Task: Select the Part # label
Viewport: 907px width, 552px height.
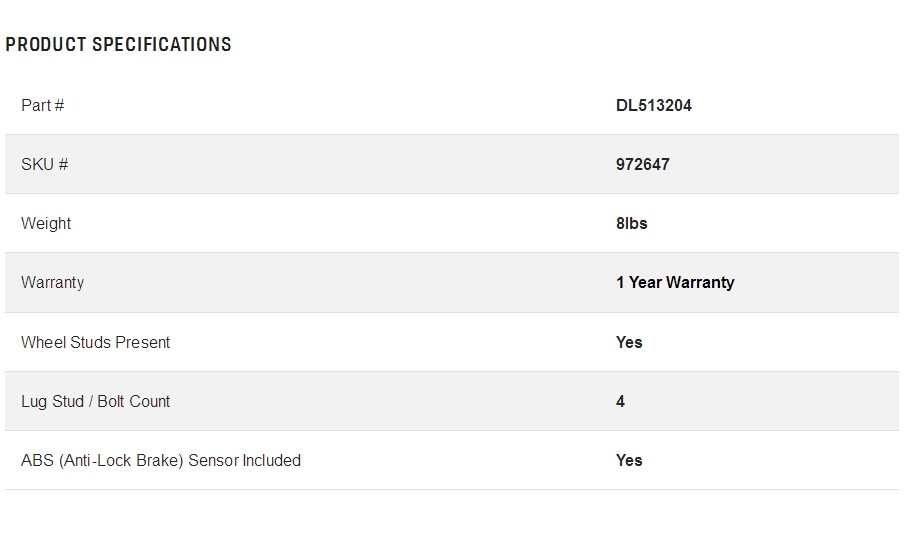Action: tap(43, 105)
